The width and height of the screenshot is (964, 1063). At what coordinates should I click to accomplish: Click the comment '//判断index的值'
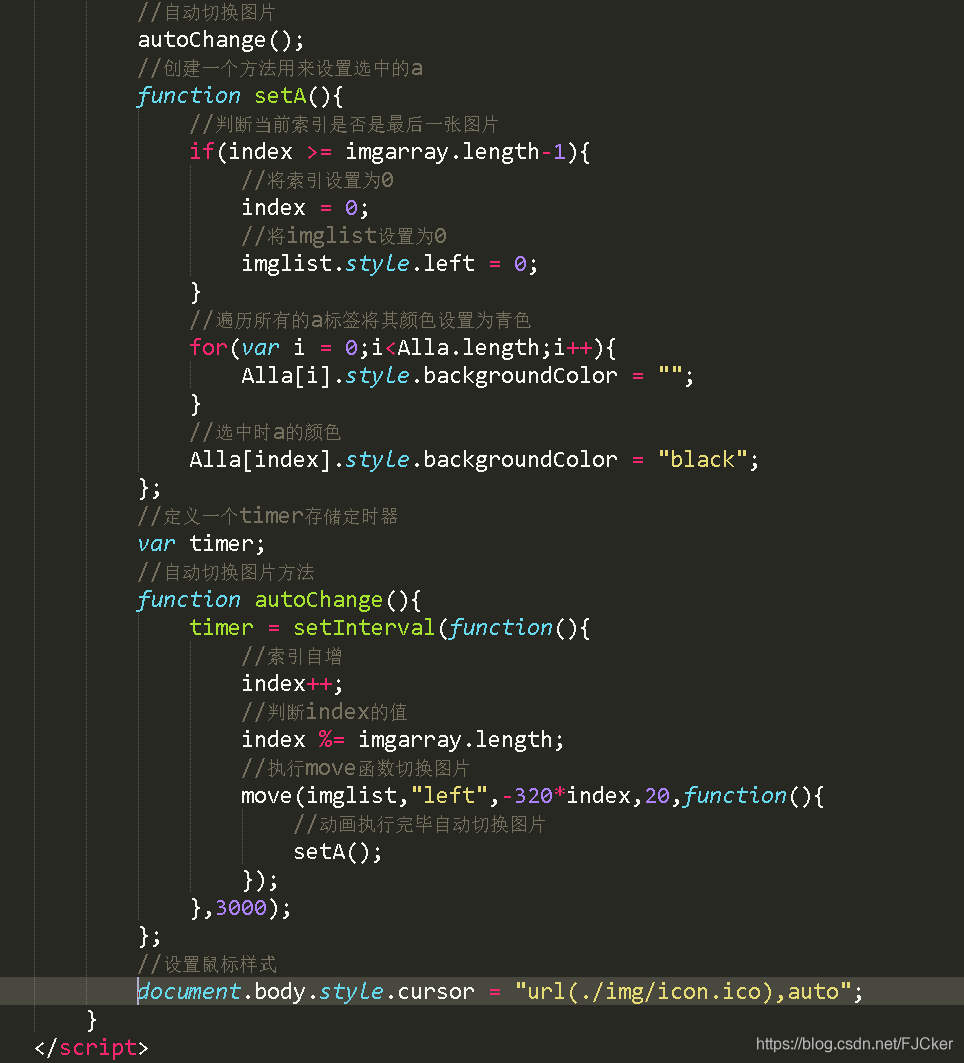pyautogui.click(x=325, y=712)
